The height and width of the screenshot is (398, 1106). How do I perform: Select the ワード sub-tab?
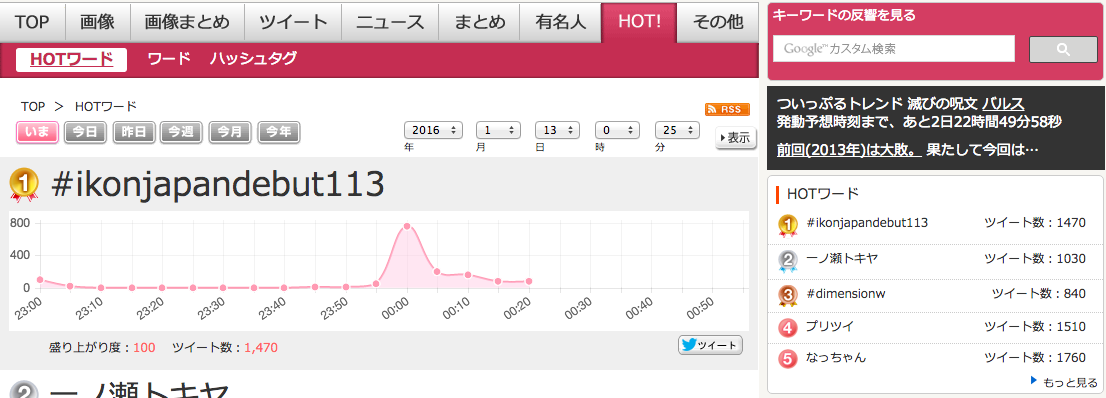point(169,59)
